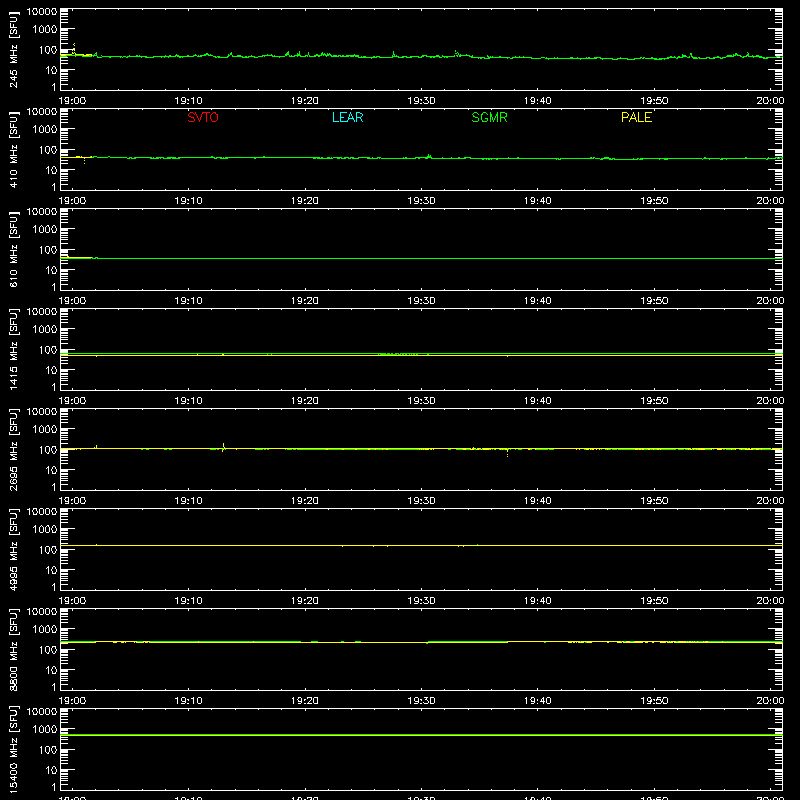This screenshot has height=800, width=800.
Task: Click the 19:50 time label below 2695 MHz plot
Action: coord(654,501)
